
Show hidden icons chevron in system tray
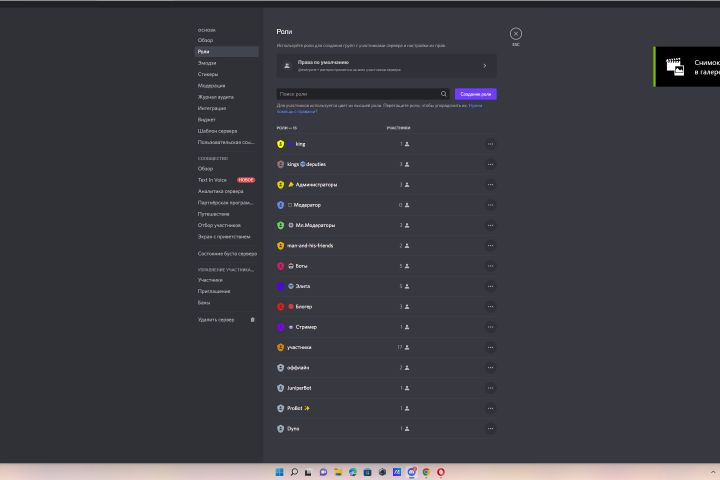(713, 472)
